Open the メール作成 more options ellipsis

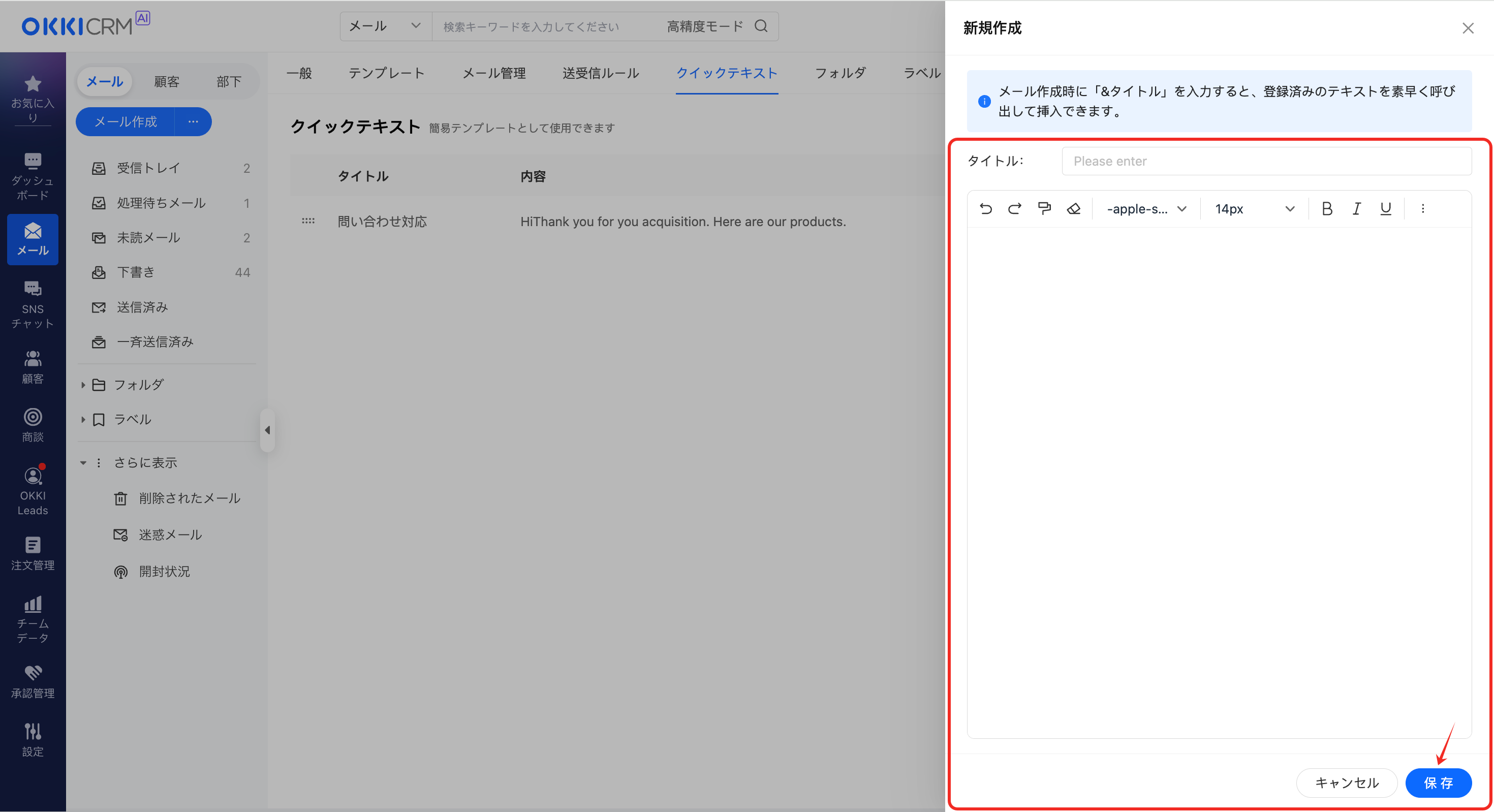pyautogui.click(x=193, y=122)
